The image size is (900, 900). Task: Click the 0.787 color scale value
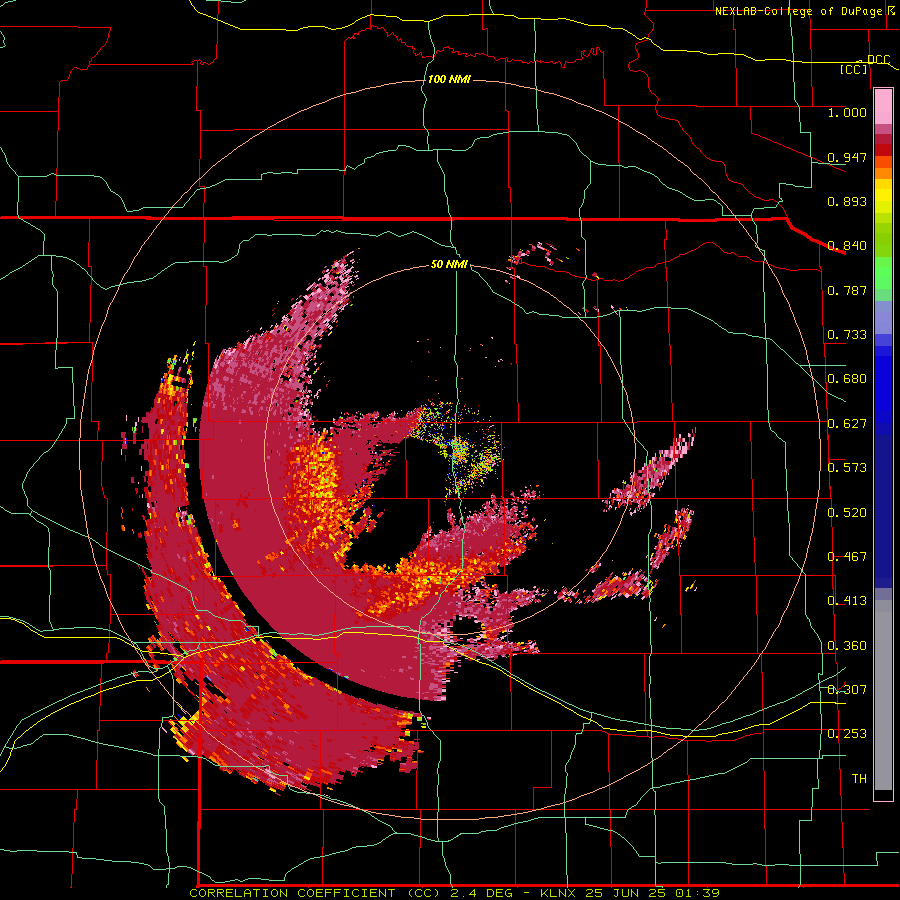(x=847, y=290)
